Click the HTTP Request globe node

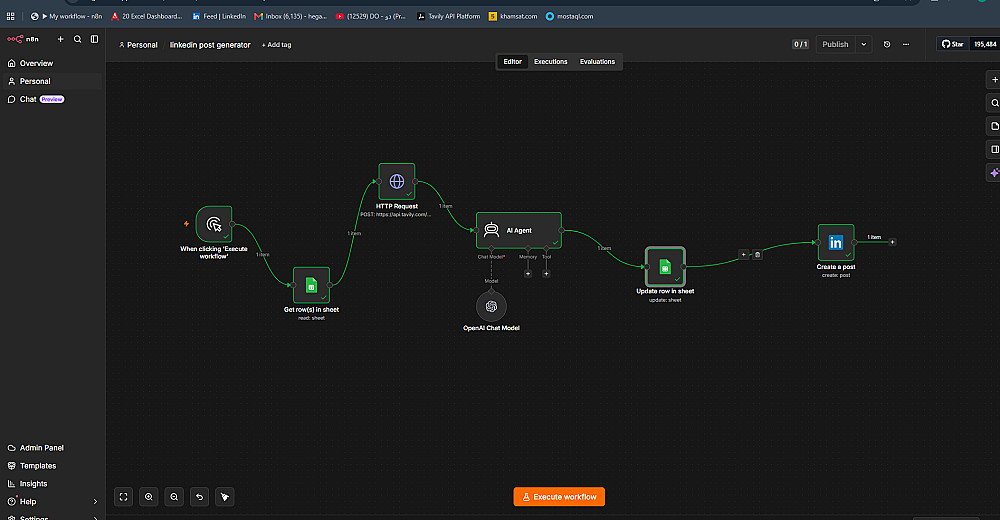[x=397, y=181]
